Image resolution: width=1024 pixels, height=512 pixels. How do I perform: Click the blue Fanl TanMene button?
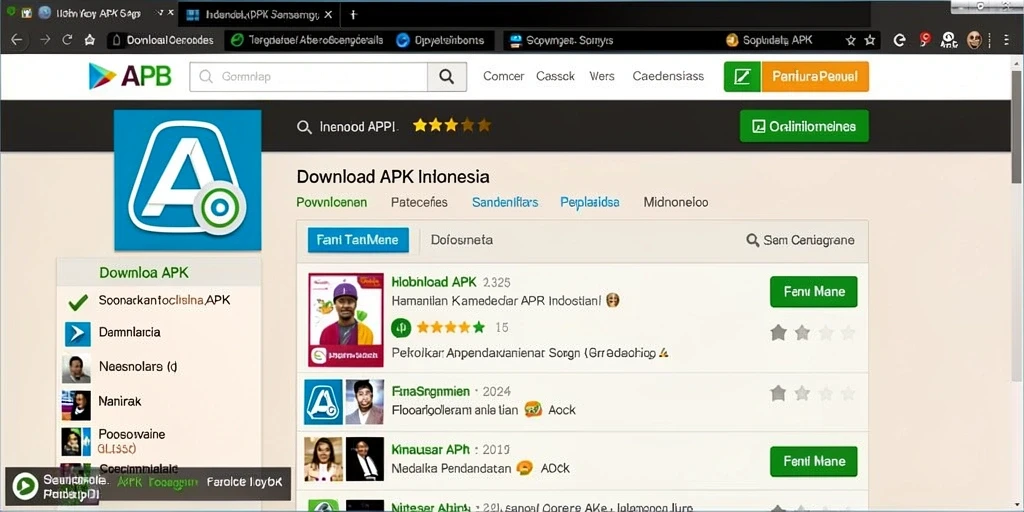point(358,240)
